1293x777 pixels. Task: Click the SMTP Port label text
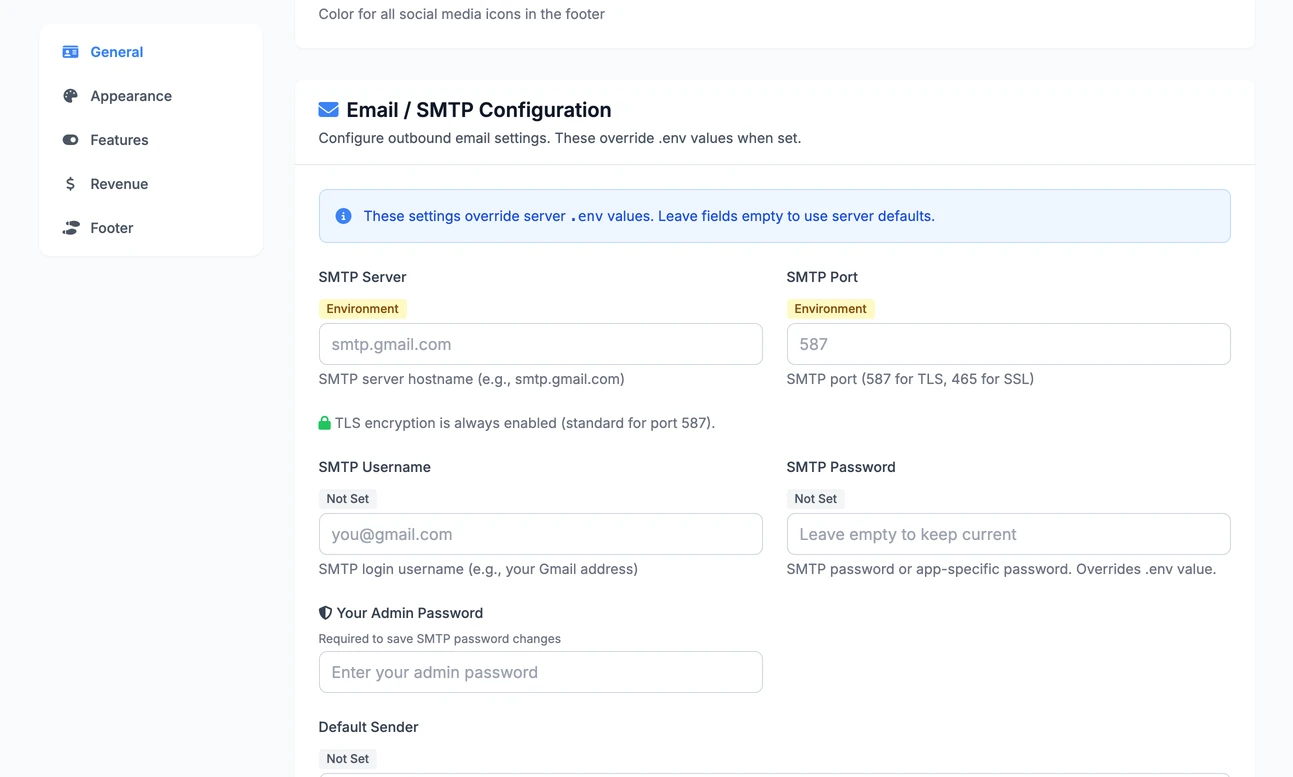coord(822,277)
